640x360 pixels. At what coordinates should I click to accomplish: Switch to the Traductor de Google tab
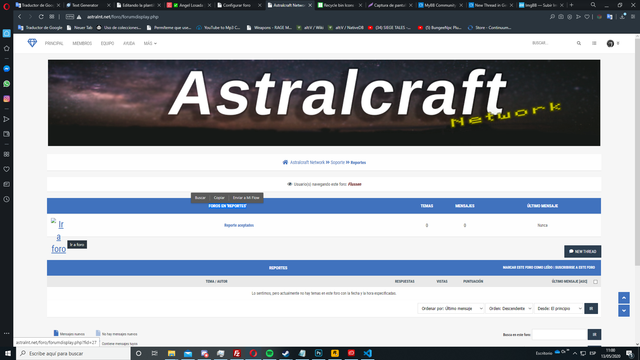[37, 5]
